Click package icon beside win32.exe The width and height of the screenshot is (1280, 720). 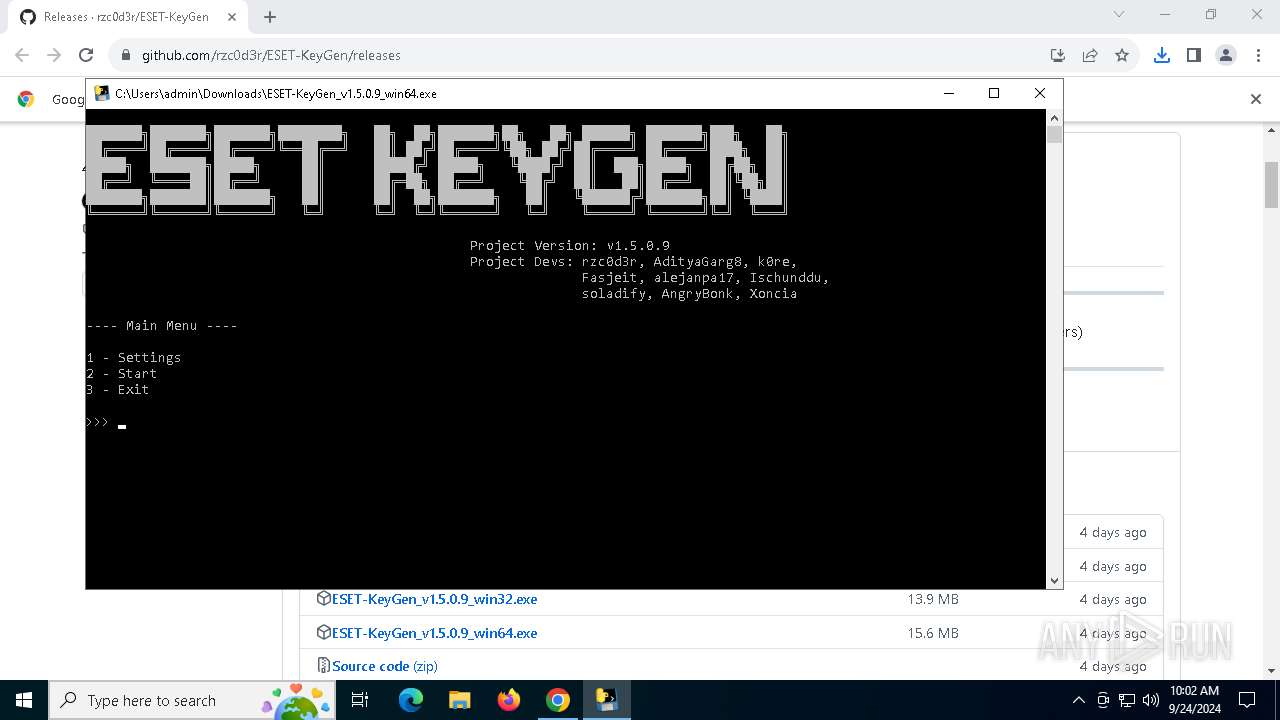tap(324, 599)
